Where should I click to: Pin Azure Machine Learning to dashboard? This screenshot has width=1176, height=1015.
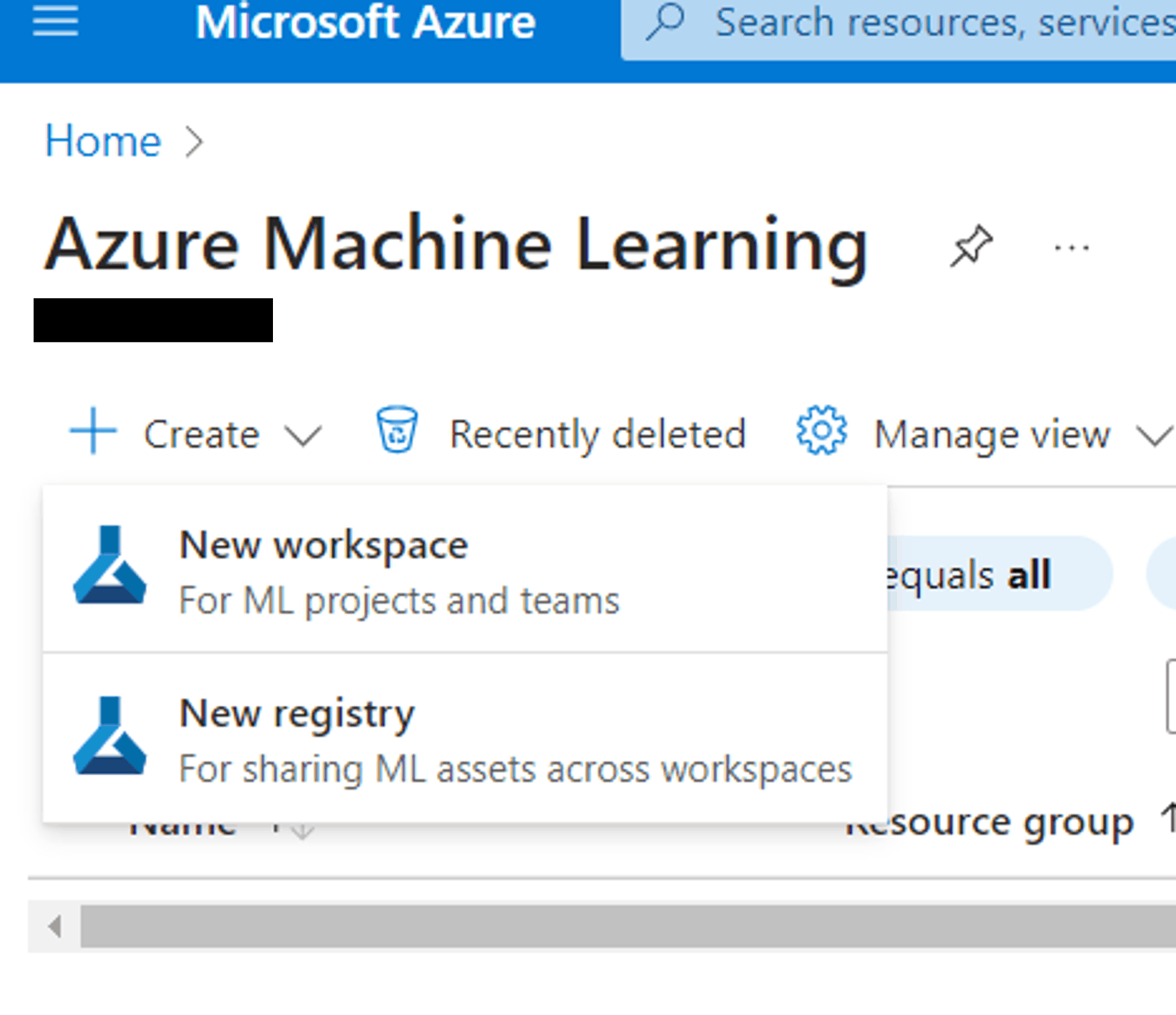point(972,247)
